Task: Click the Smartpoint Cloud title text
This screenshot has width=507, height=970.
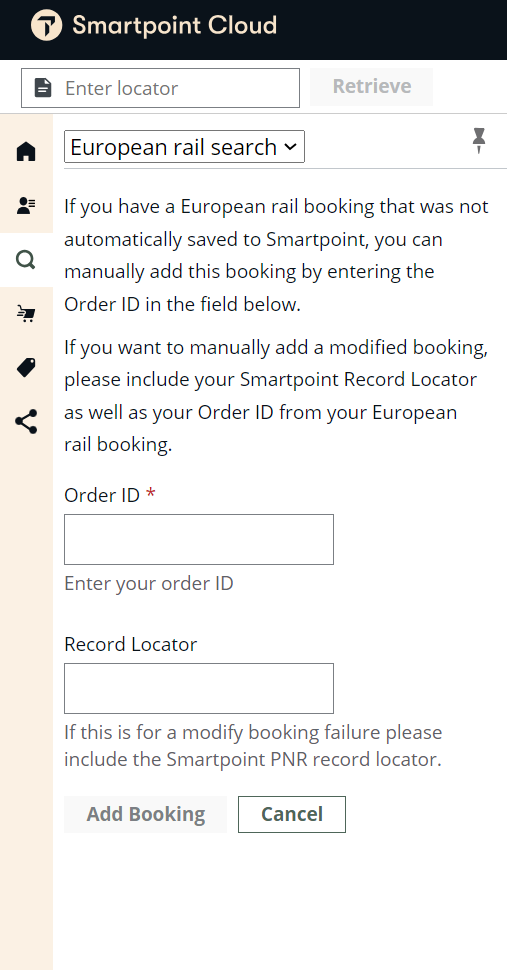Action: point(174,25)
